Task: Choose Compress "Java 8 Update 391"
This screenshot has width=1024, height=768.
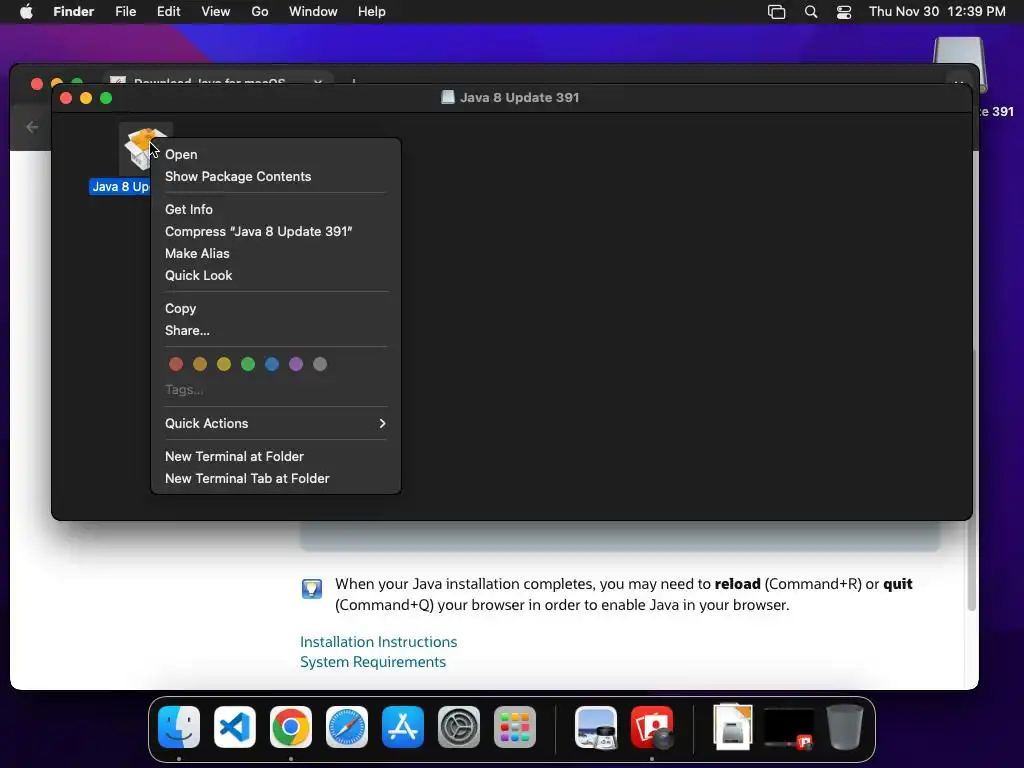Action: point(276,231)
